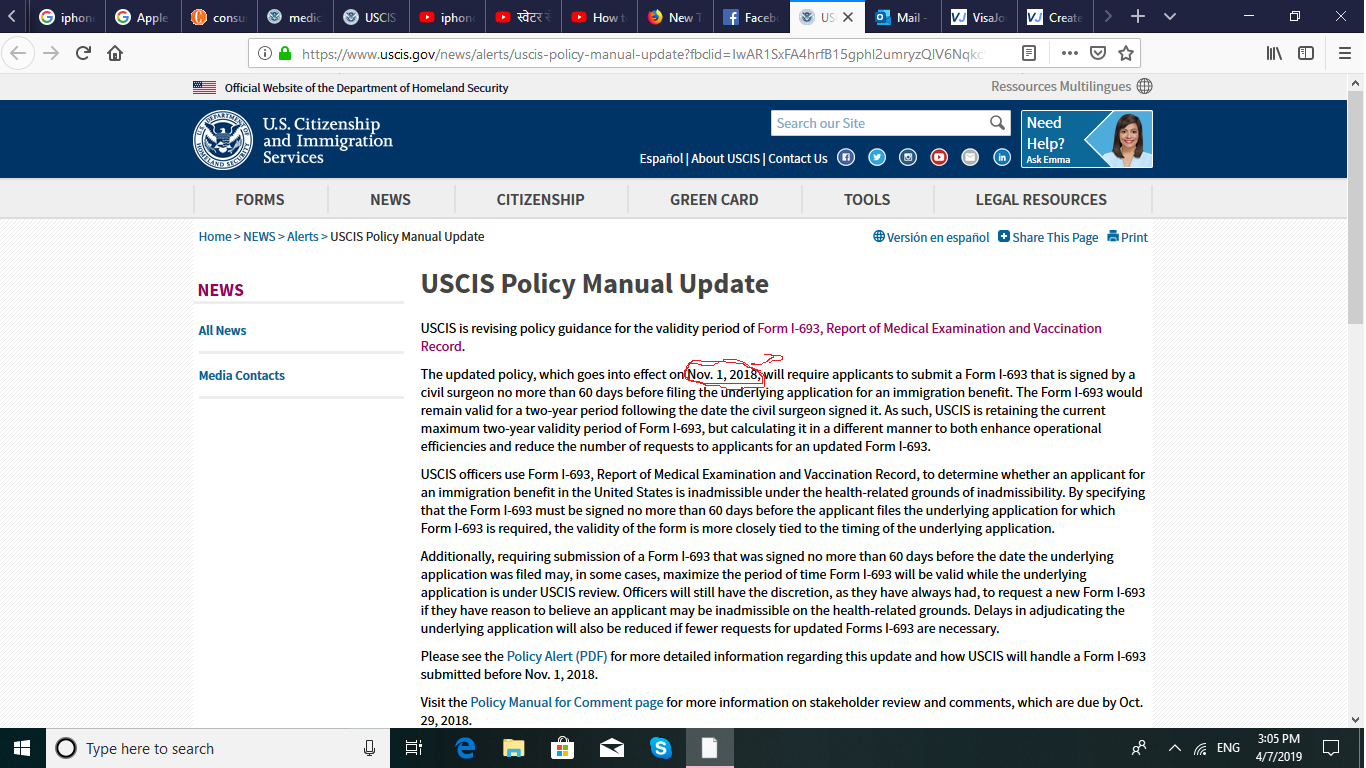The image size is (1366, 768).
Task: Open About USCIS link
Action: 726,158
